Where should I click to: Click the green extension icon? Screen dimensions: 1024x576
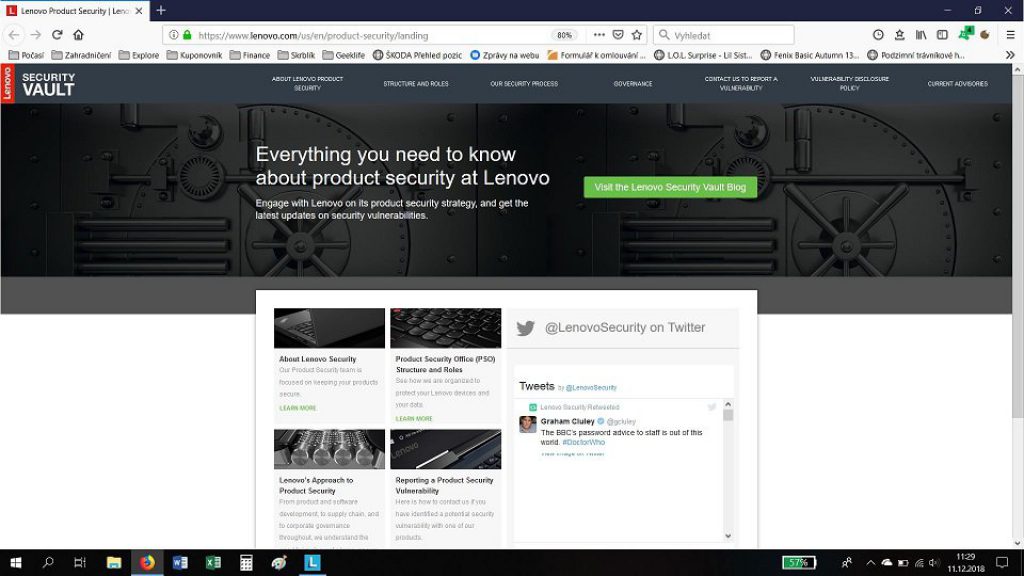coord(965,34)
